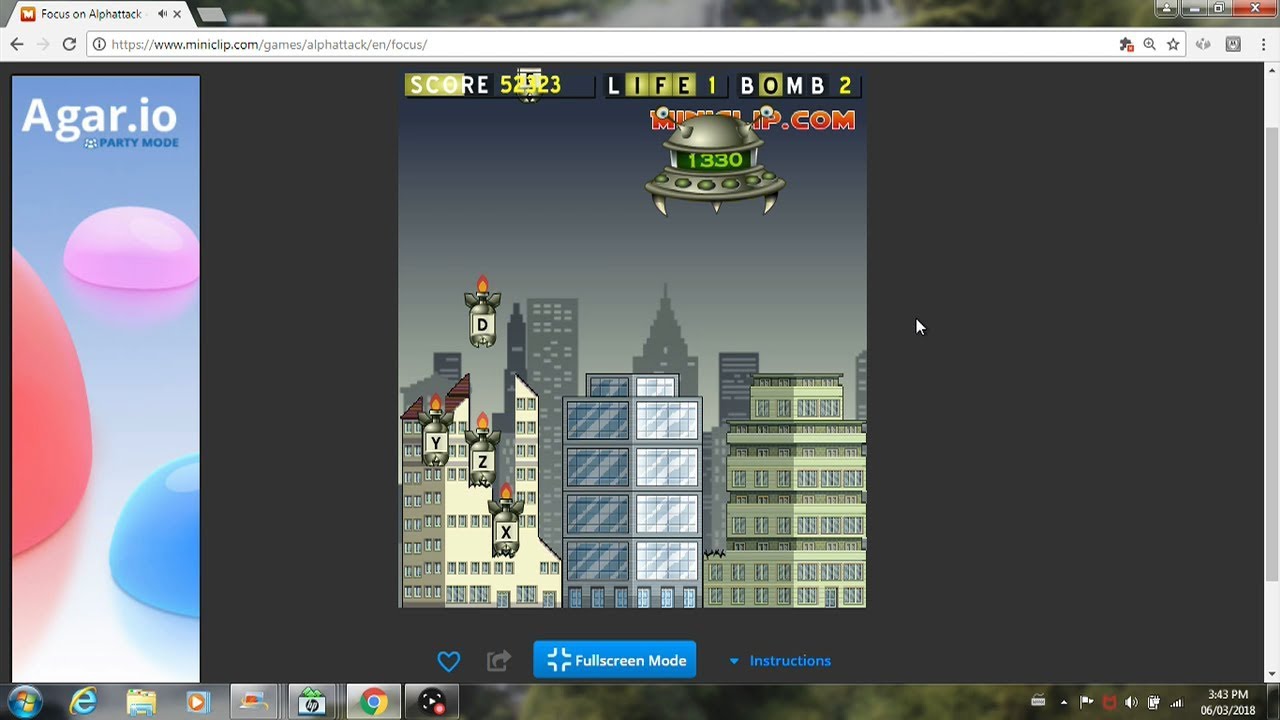Open Windows Explorer folder on taskbar
Screen dimensions: 1280x720
pos(141,702)
